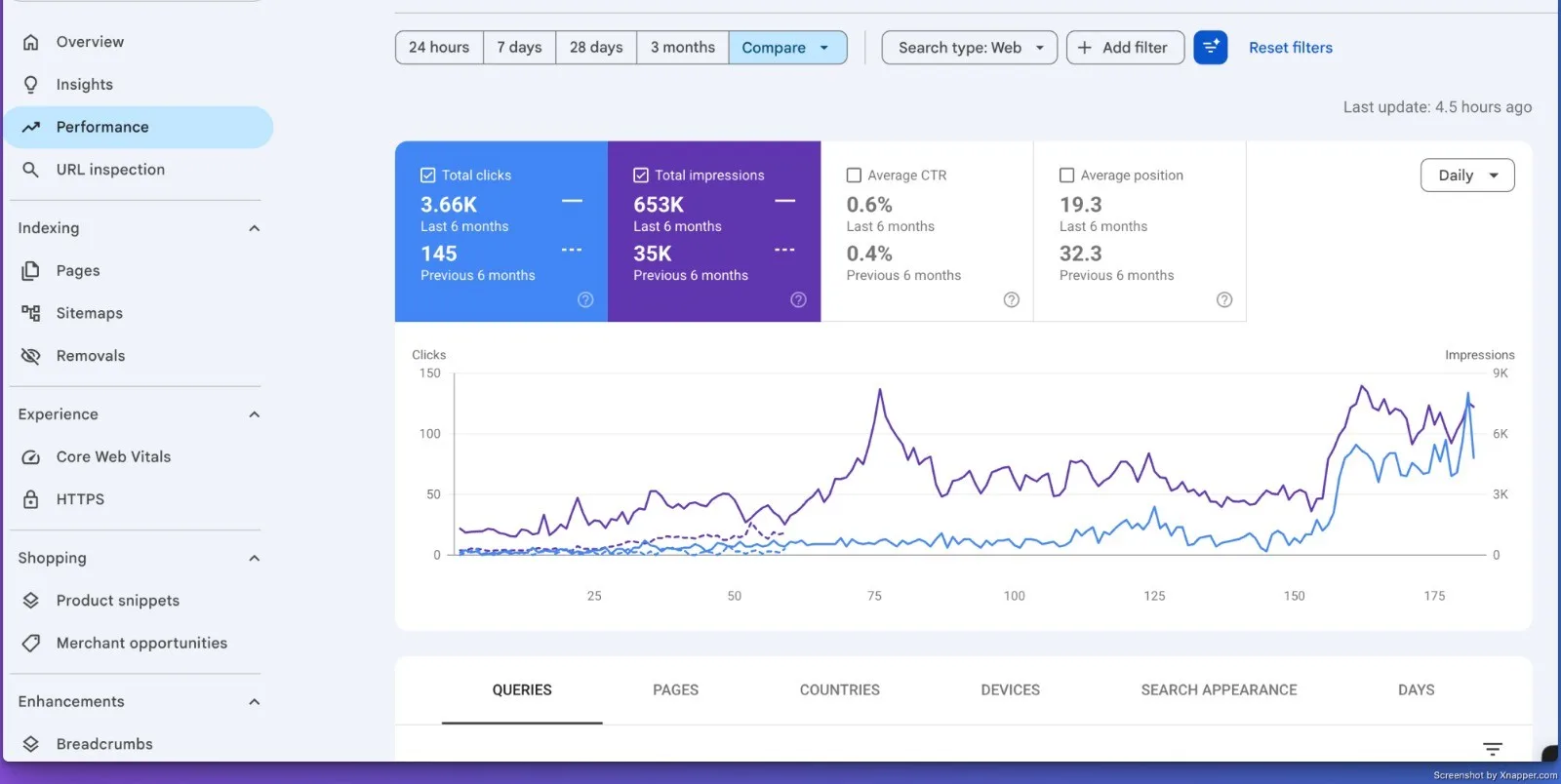Image resolution: width=1561 pixels, height=784 pixels.
Task: Open help icon on Average CTR card
Action: tap(1012, 299)
